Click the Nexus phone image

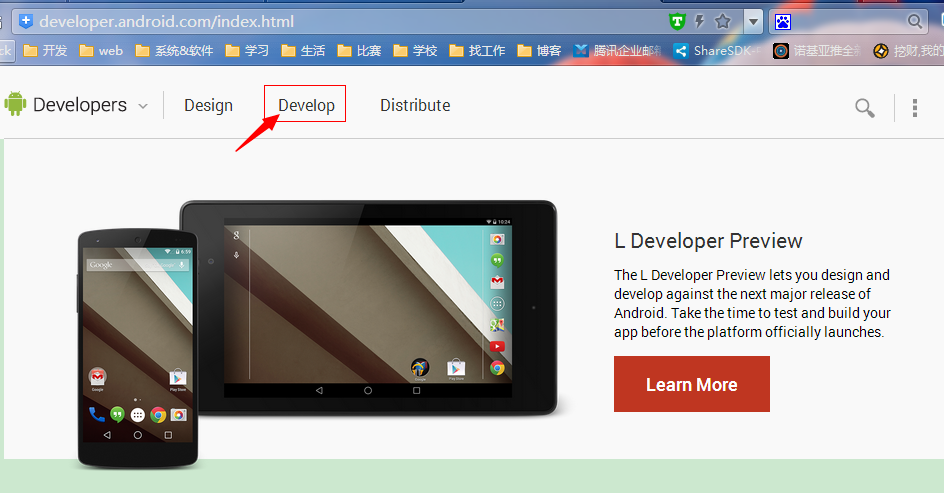pyautogui.click(x=137, y=349)
